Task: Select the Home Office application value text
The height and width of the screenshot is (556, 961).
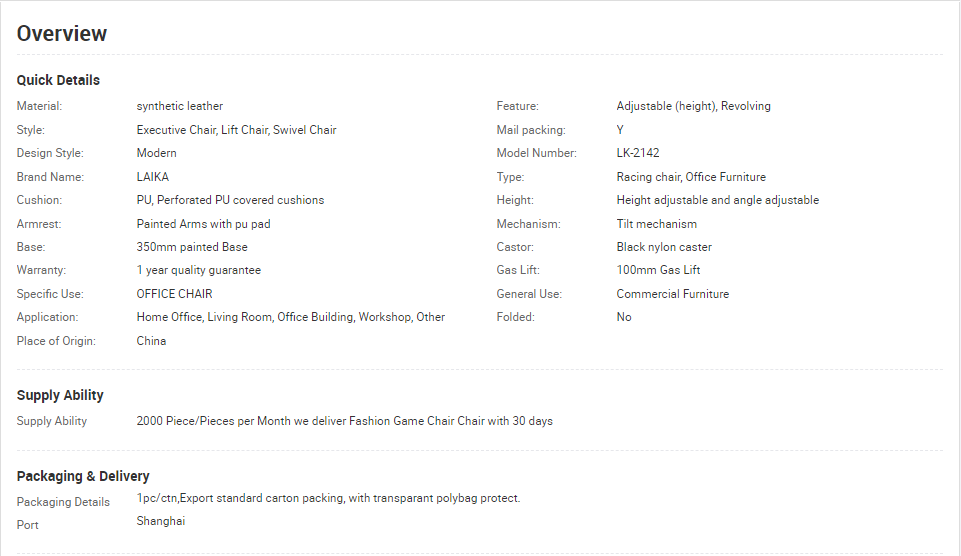Action: [x=169, y=317]
